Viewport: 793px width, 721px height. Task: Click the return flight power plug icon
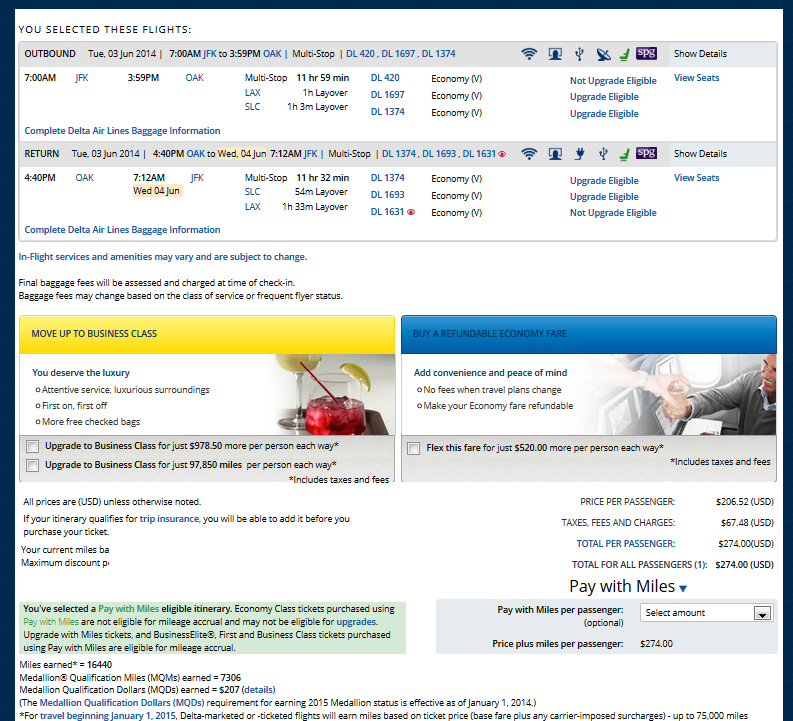pos(578,154)
